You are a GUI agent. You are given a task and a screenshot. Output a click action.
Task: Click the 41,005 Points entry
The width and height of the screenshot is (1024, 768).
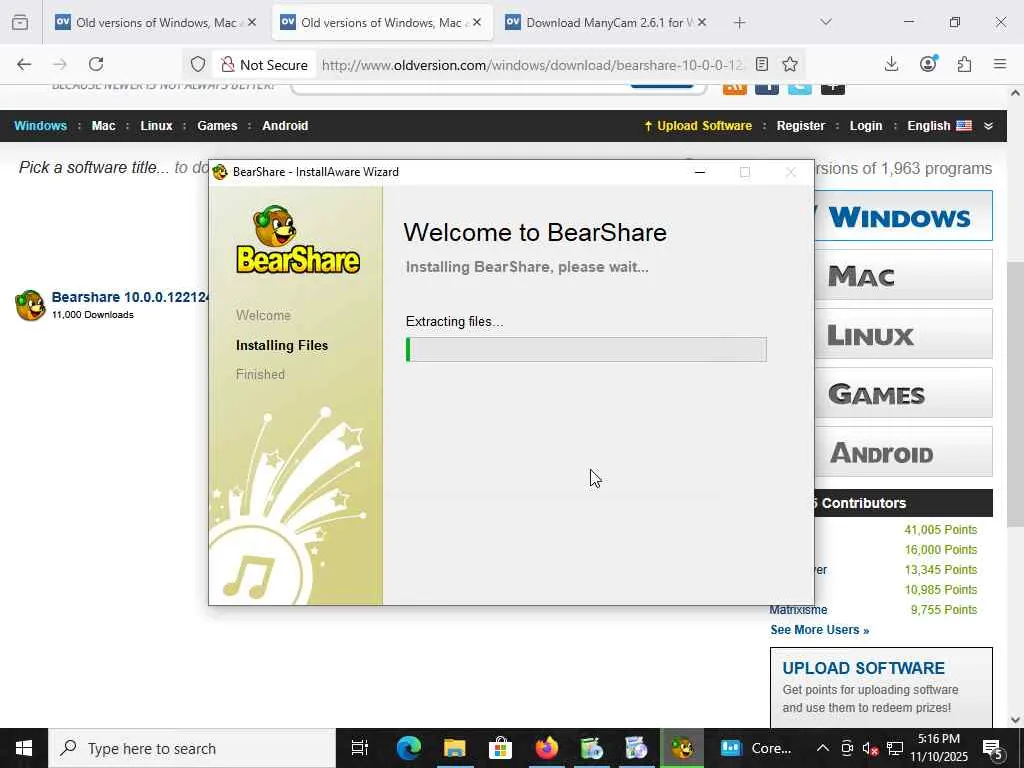pos(940,530)
